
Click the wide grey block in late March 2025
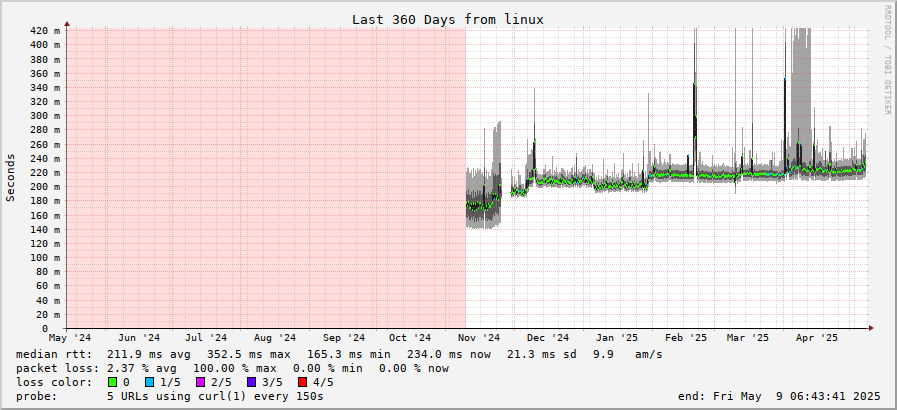point(801,97)
